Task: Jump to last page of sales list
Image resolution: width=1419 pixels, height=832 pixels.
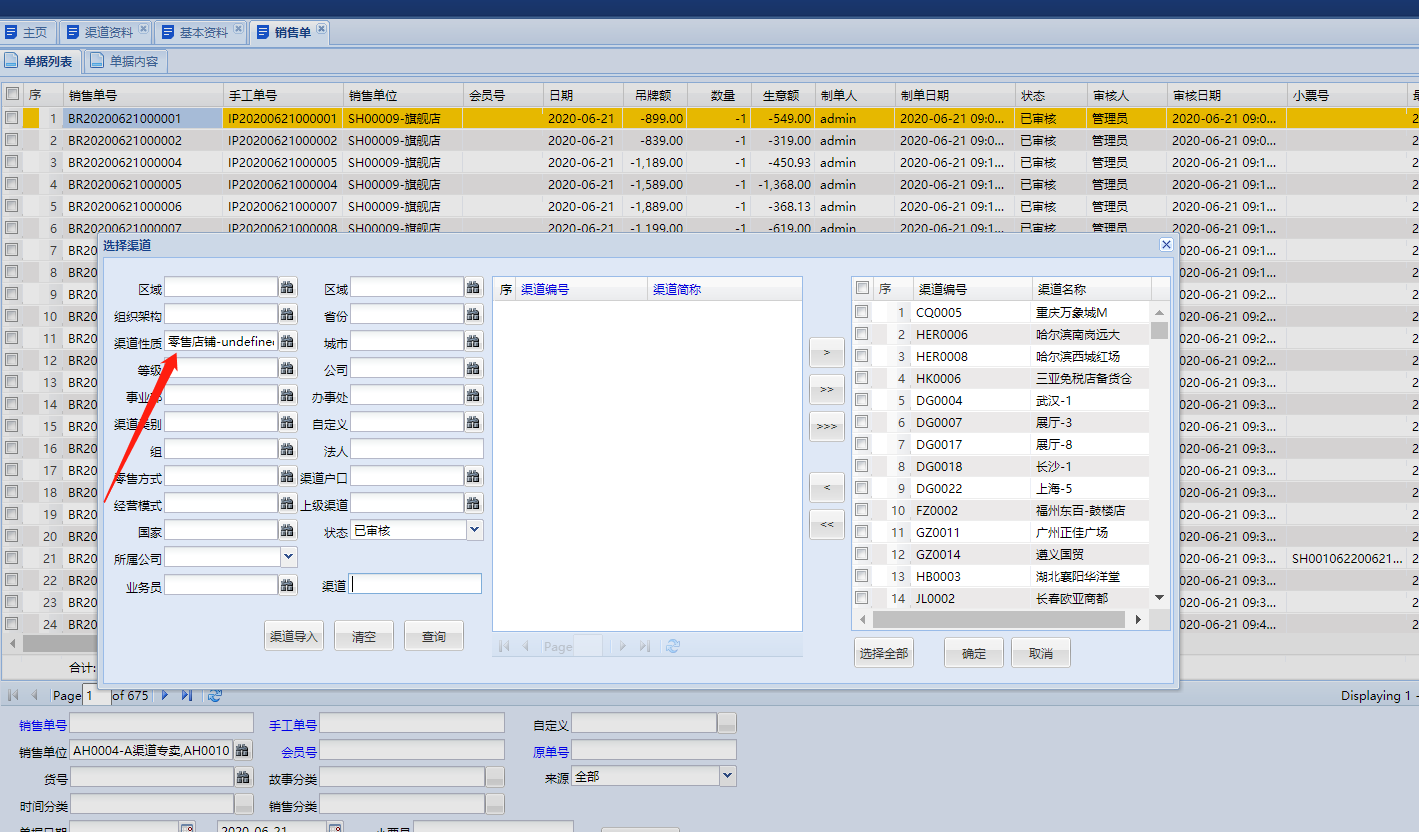Action: 187,695
